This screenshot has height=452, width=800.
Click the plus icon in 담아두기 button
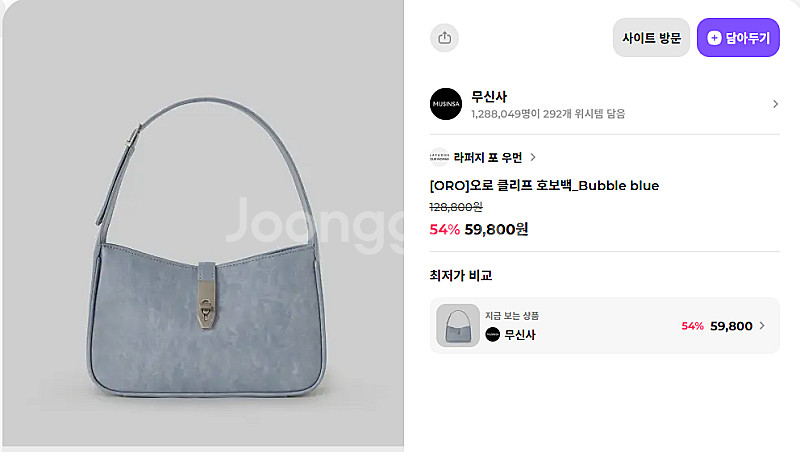[x=714, y=38]
